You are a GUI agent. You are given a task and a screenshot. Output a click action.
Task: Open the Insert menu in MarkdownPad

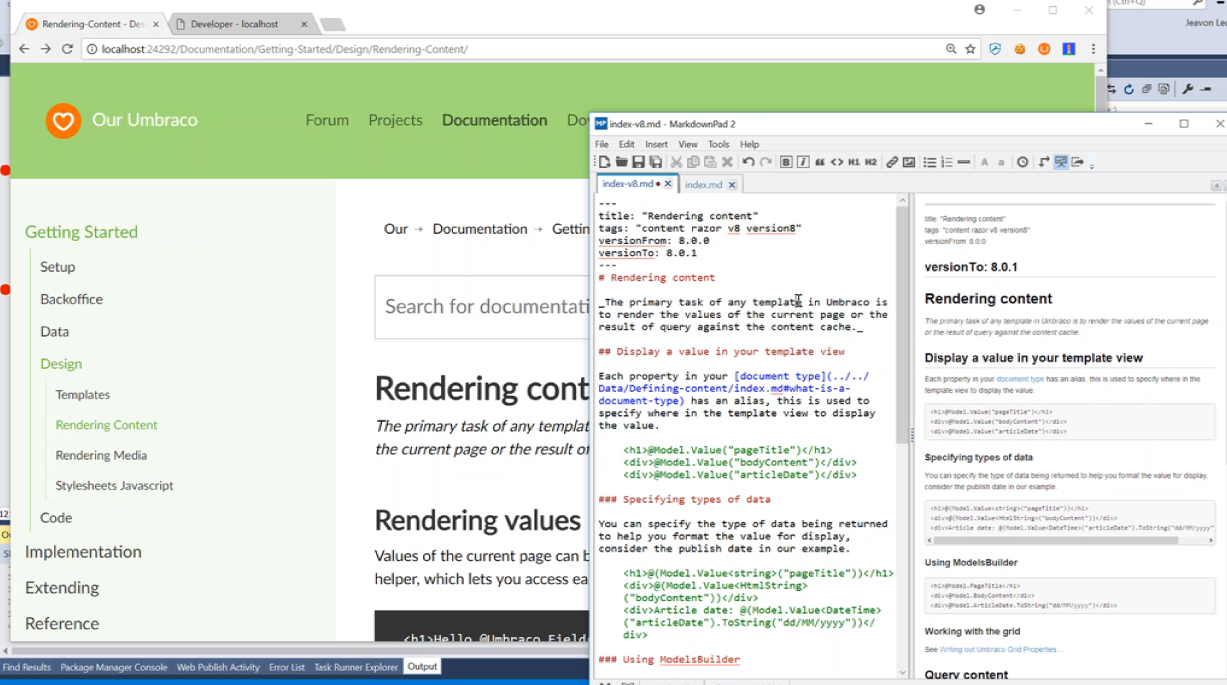coord(657,144)
